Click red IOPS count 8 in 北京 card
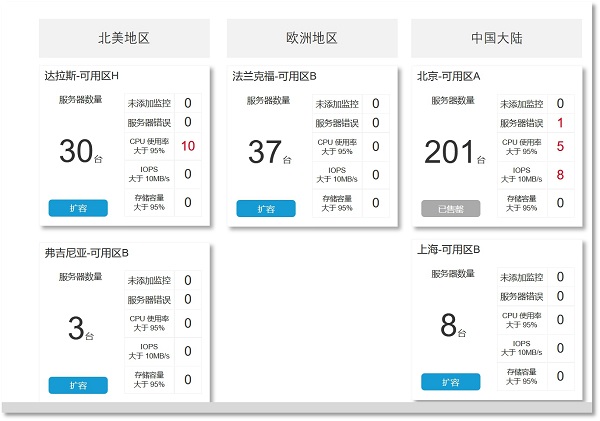600x421 pixels. (560, 175)
